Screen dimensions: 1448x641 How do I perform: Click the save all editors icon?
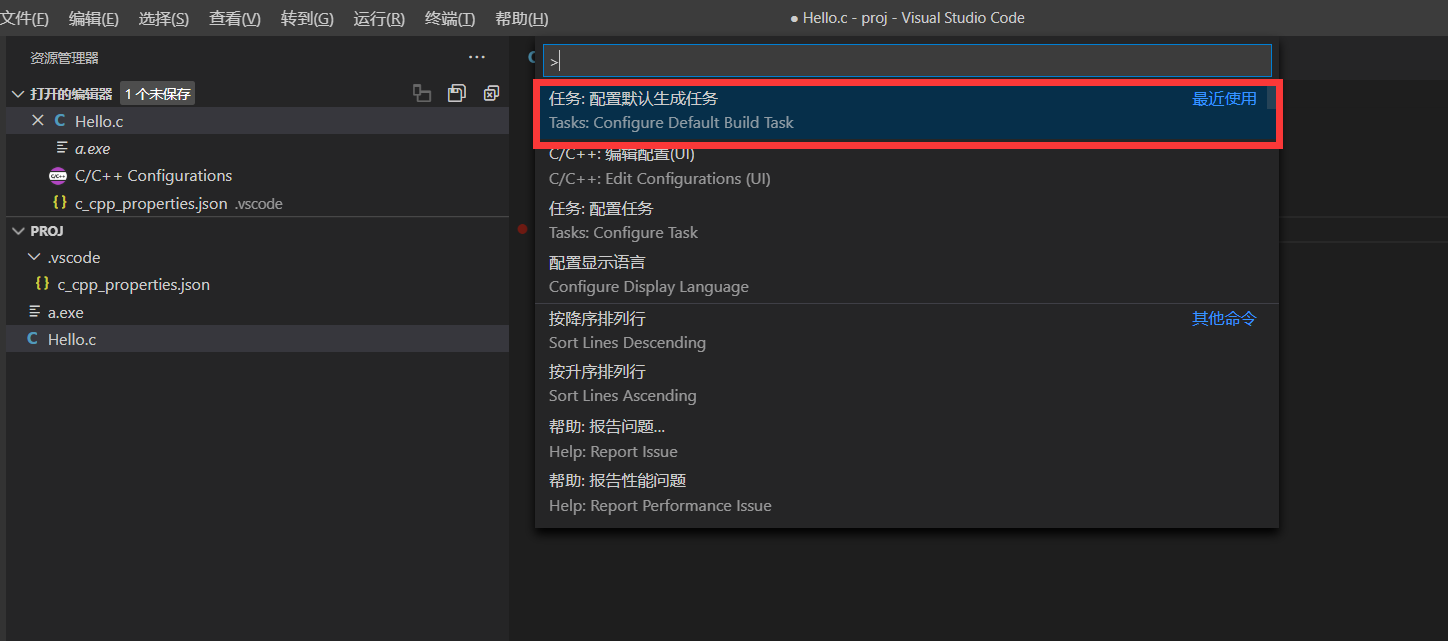point(457,93)
